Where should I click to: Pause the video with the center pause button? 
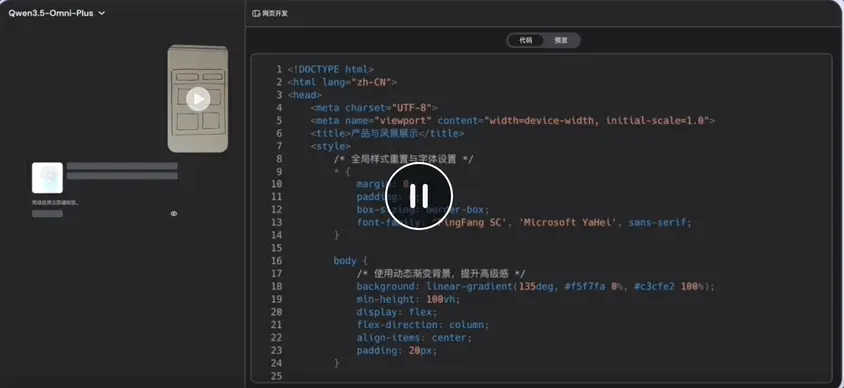click(x=418, y=195)
